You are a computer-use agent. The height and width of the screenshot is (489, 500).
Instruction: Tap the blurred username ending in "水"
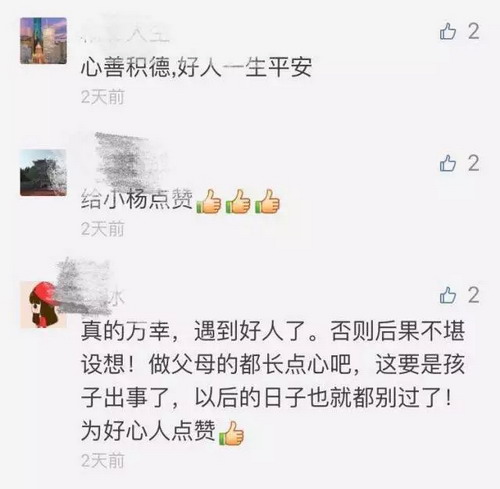[x=92, y=290]
